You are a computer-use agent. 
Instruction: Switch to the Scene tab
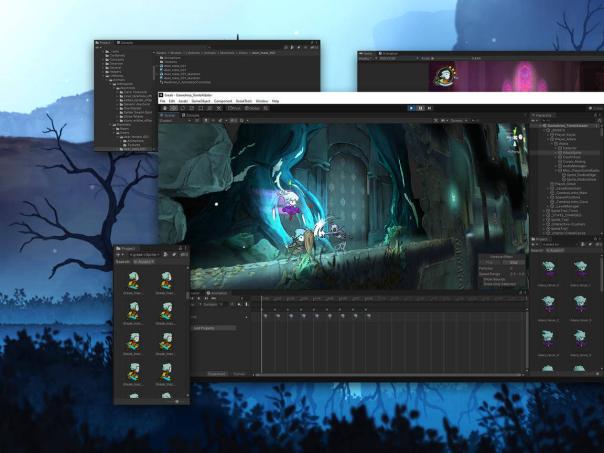[169, 115]
